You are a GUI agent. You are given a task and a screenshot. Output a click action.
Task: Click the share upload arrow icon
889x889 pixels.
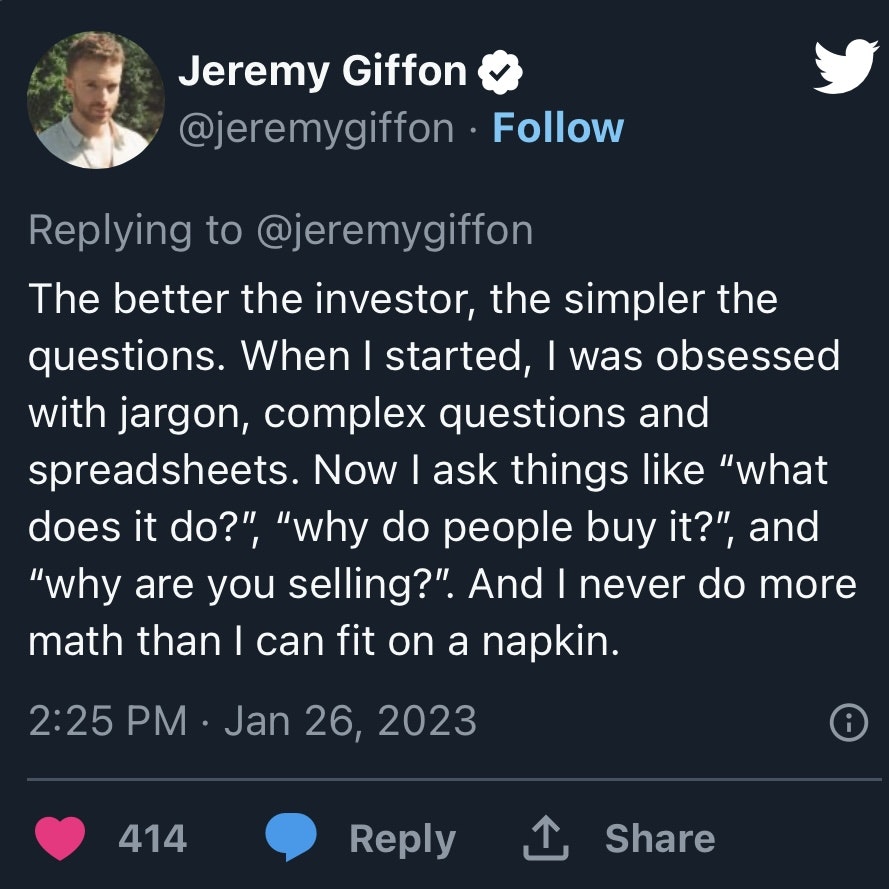545,837
